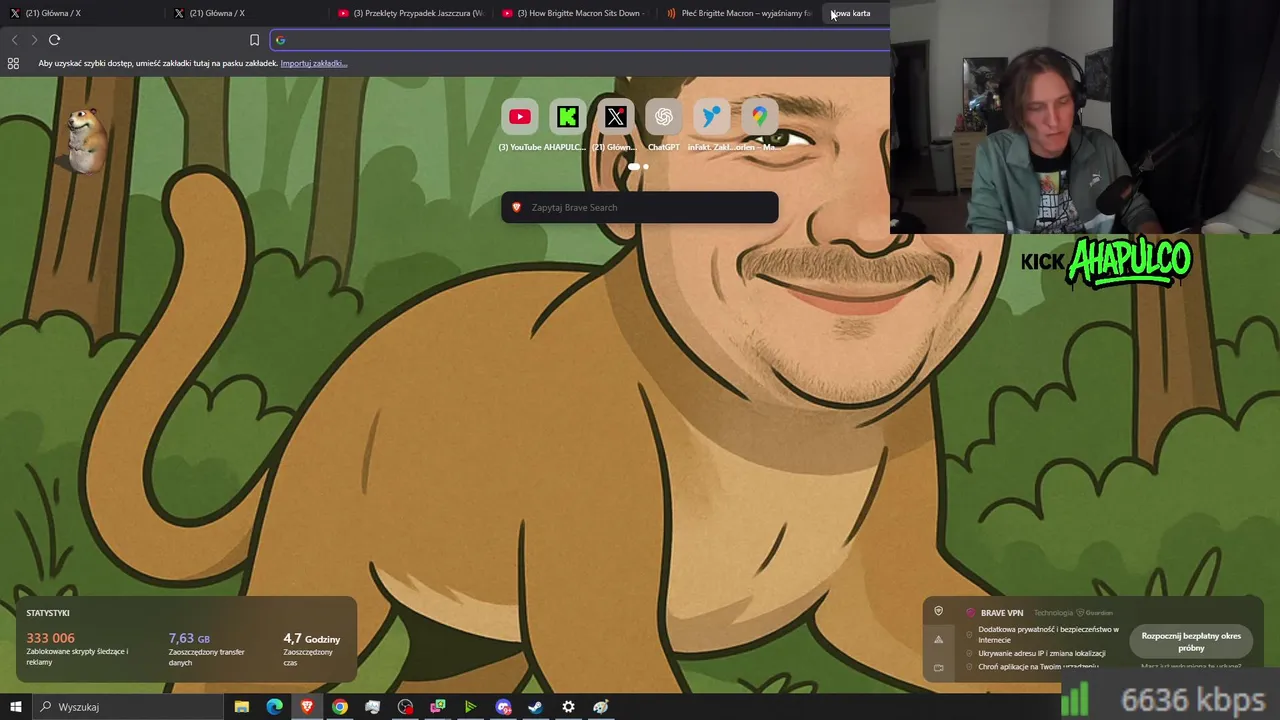This screenshot has height=720, width=1280.
Task: Click the Importuj zakładki link
Action: click(x=314, y=63)
